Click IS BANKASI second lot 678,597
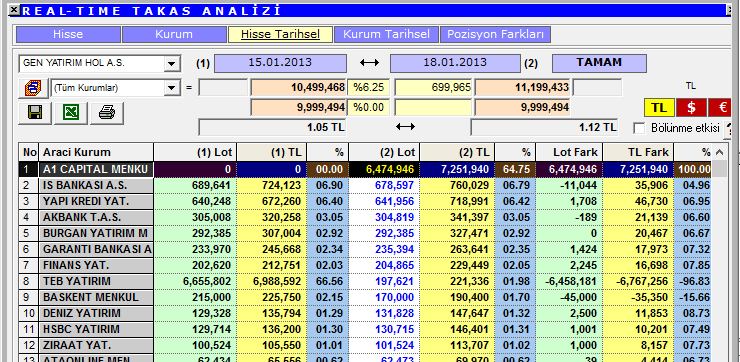 point(384,185)
